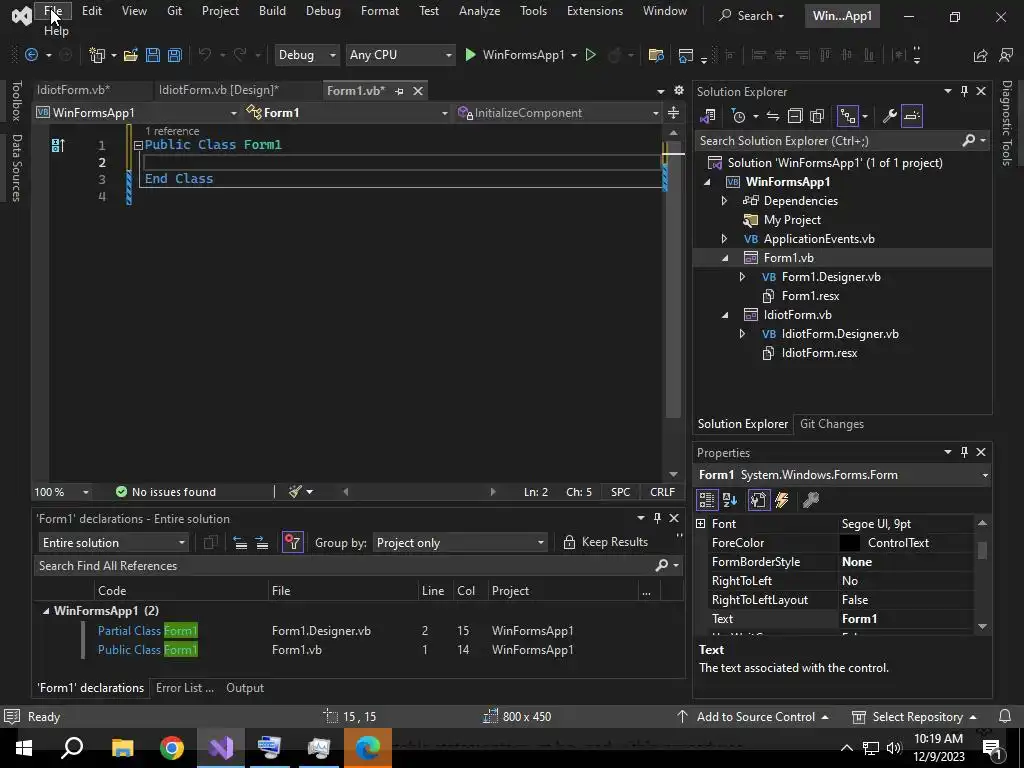Open the Any CPU platform dropdown
The height and width of the screenshot is (768, 1024).
click(x=400, y=56)
